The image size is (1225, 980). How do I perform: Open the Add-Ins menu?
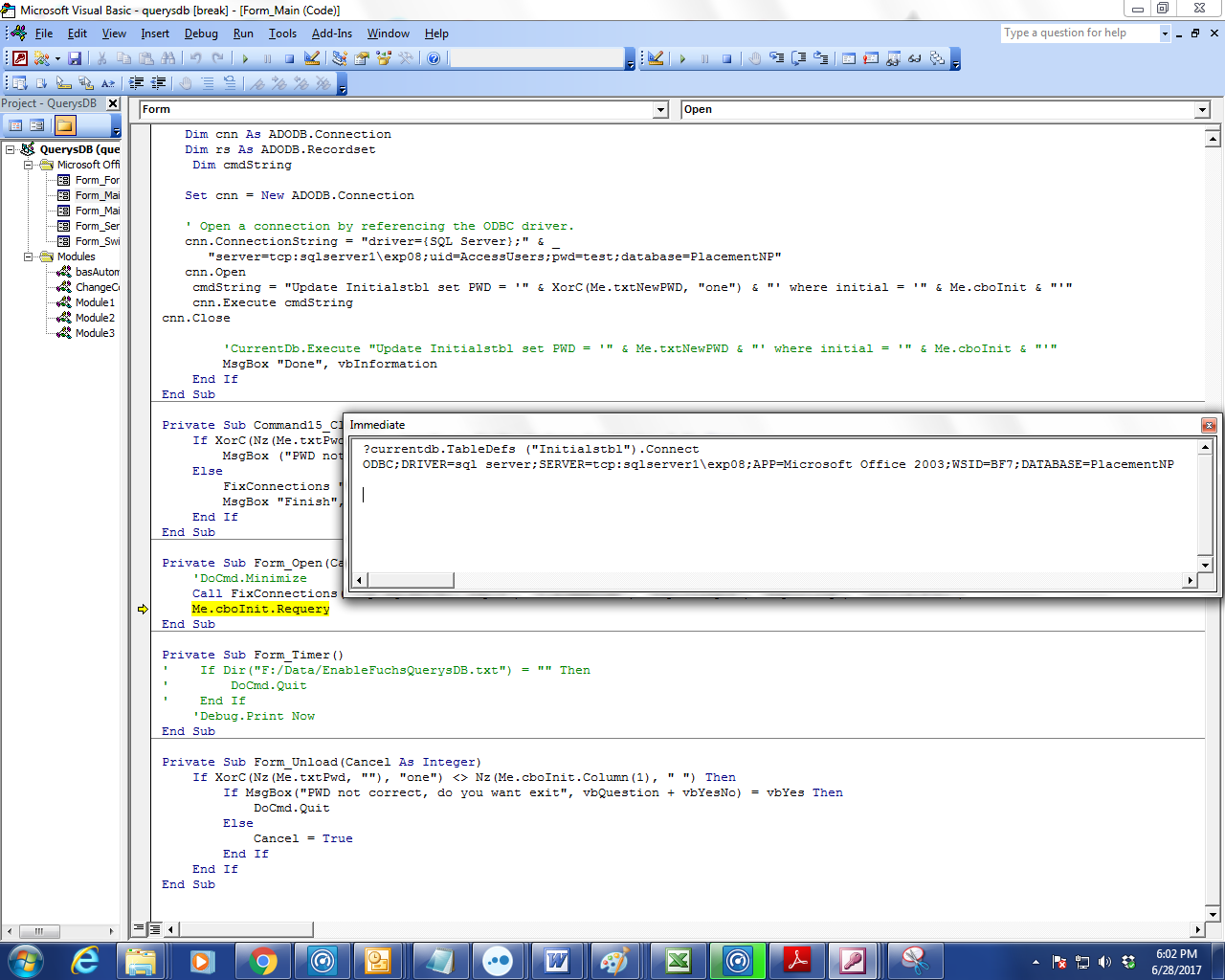331,33
